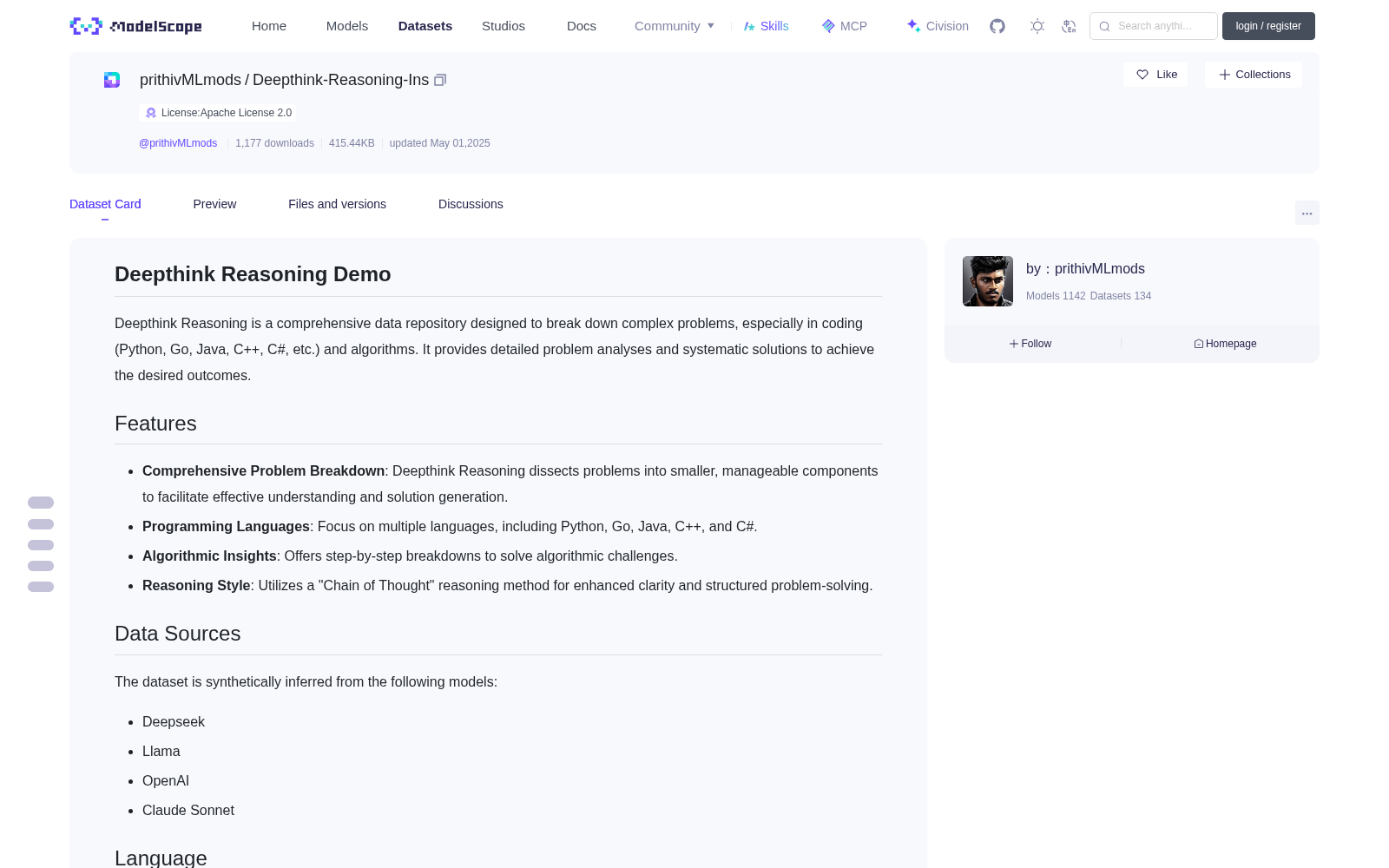Click the dataset avatar icon beside prithivMLmods
The width and height of the screenshot is (1389, 868).
pos(112,80)
